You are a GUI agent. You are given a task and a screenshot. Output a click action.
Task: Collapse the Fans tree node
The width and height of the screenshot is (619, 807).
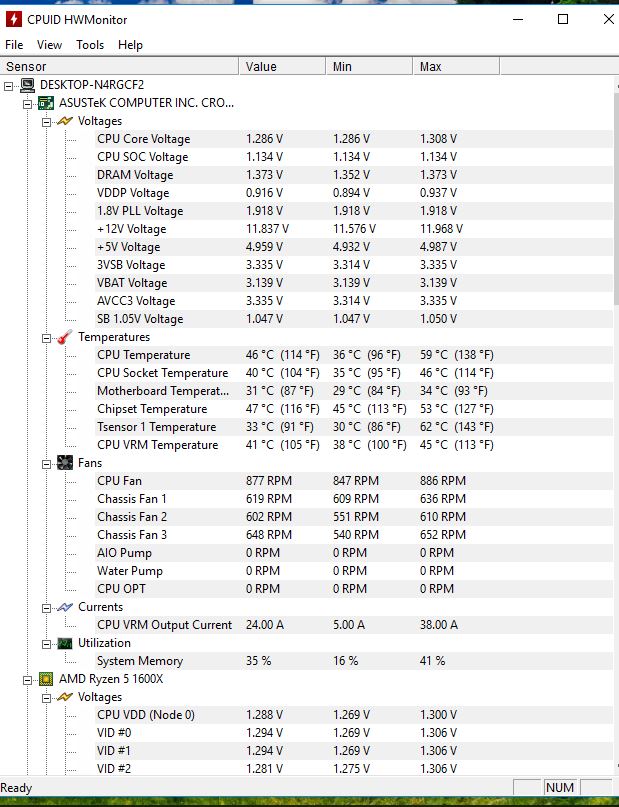pos(47,463)
